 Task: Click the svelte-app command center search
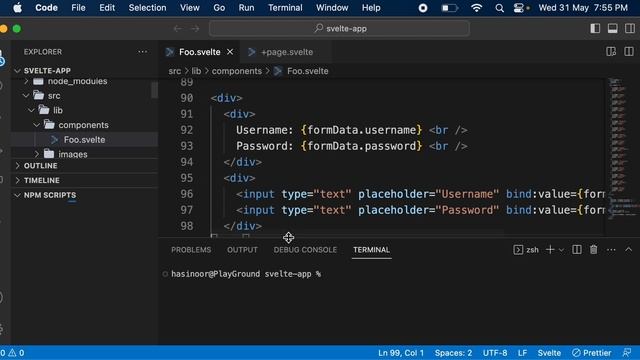(x=339, y=29)
